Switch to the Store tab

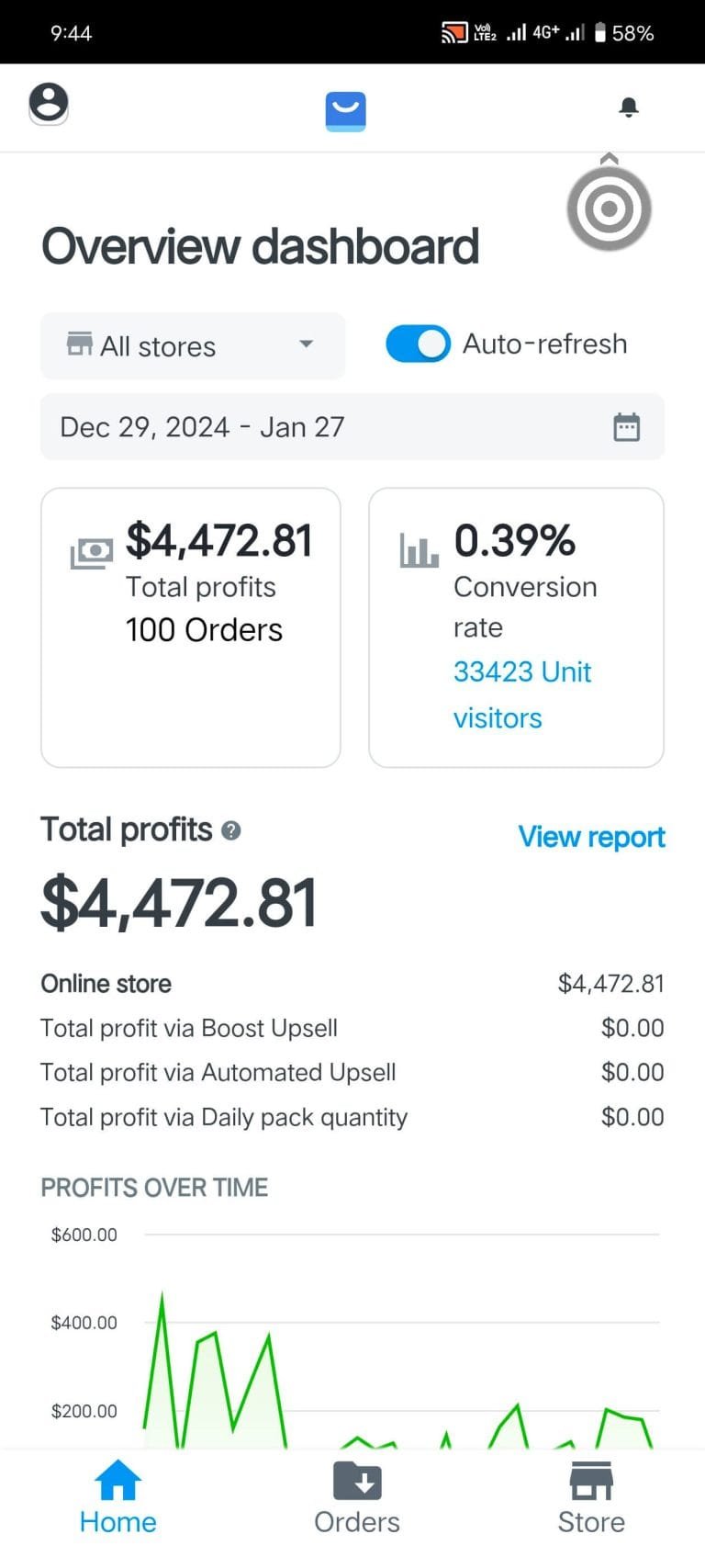point(591,1497)
